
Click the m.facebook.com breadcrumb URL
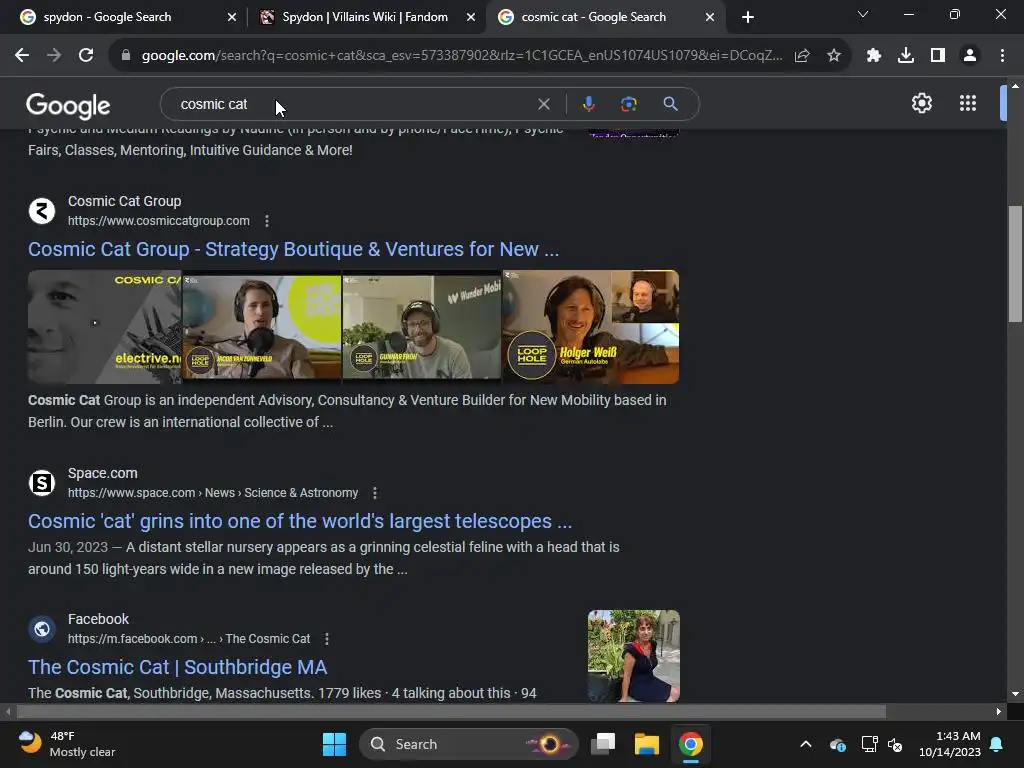[x=189, y=639]
